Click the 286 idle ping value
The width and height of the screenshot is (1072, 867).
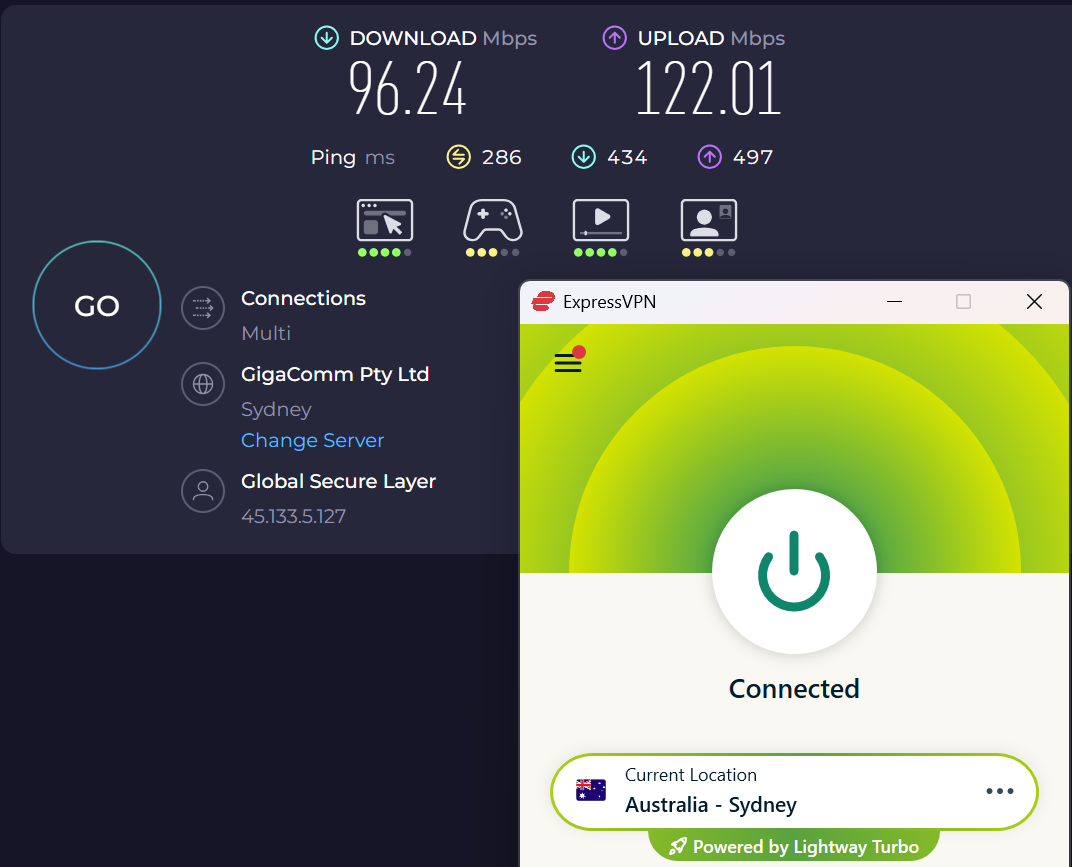pos(502,157)
